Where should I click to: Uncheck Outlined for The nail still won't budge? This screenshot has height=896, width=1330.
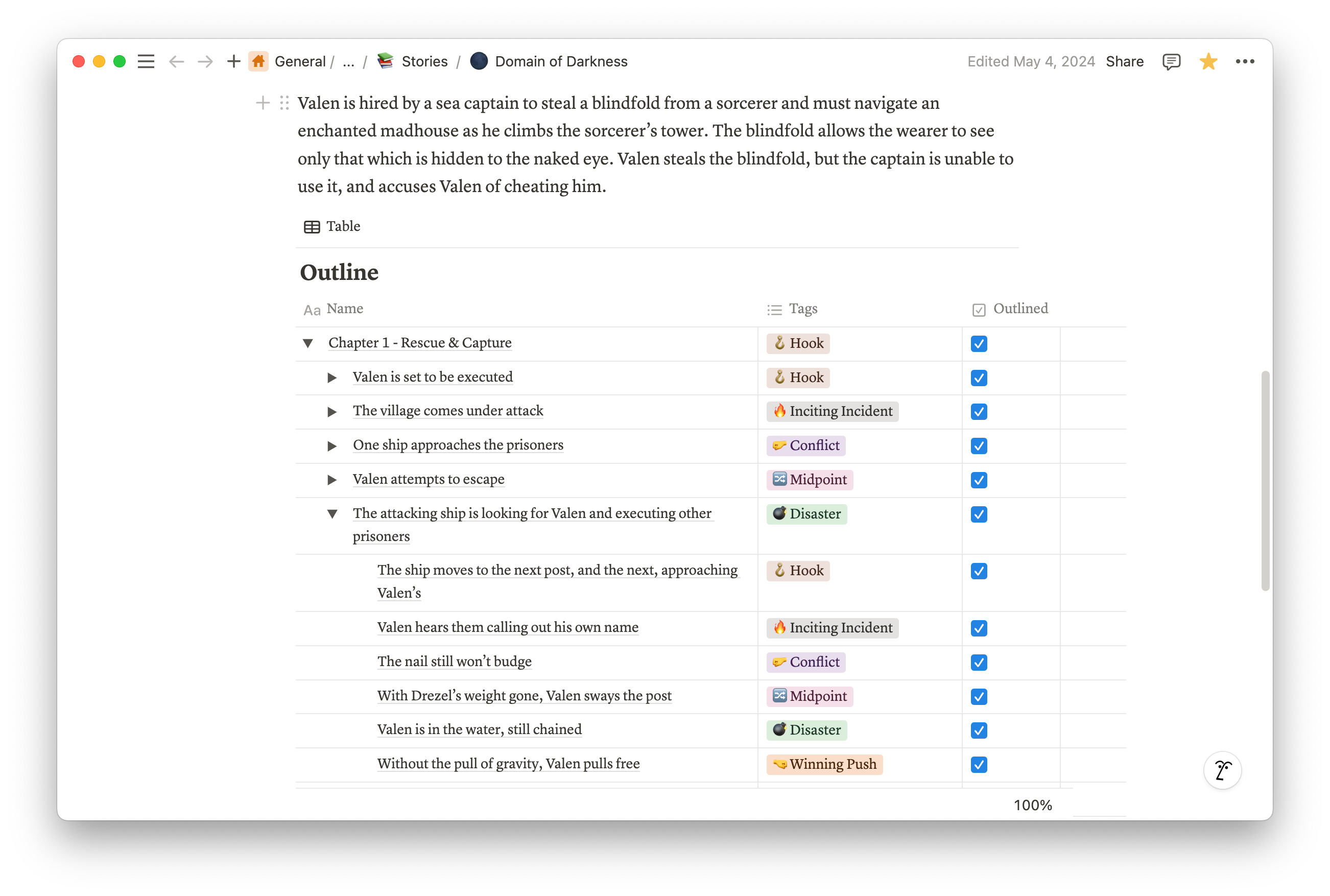coord(979,662)
